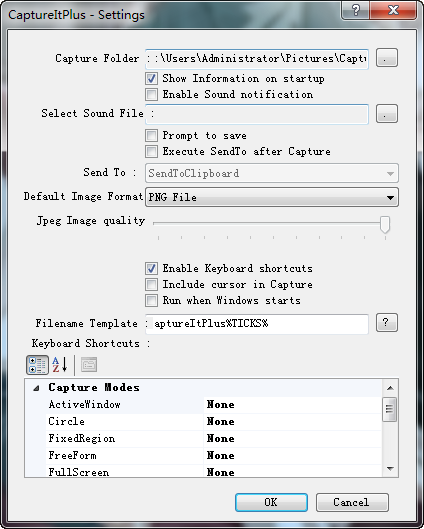This screenshot has height=529, width=424.
Task: Enable Include cursor in Capture
Action: tap(151, 284)
